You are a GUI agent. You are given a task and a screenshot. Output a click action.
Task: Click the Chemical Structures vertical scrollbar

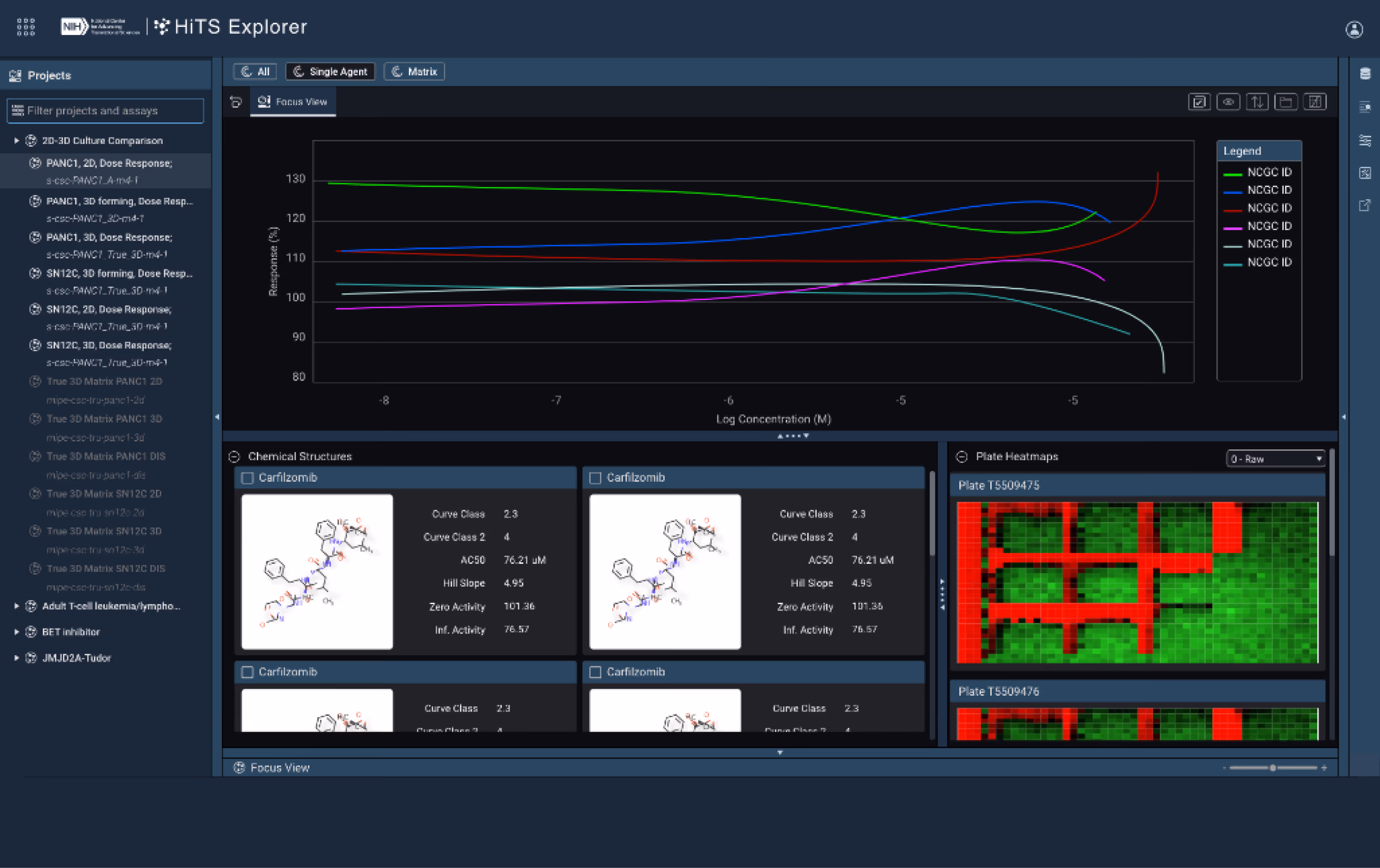tap(932, 513)
